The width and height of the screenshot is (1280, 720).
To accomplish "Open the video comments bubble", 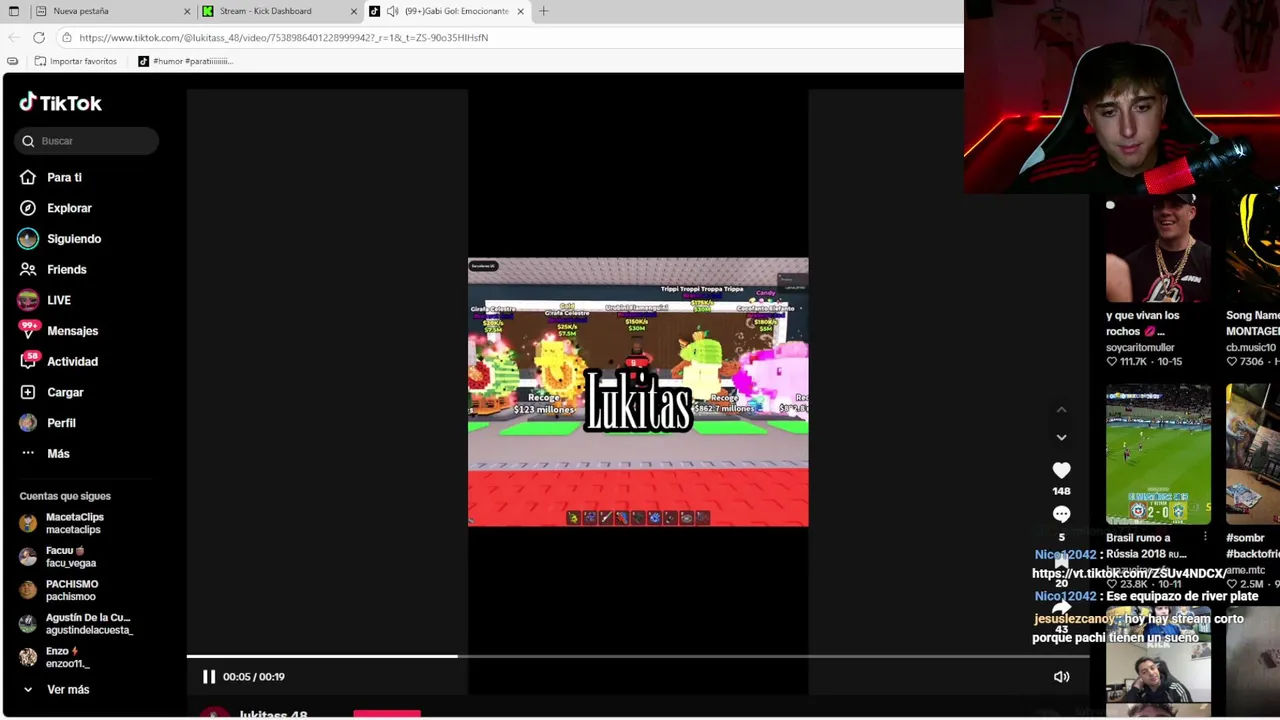I will pyautogui.click(x=1061, y=514).
